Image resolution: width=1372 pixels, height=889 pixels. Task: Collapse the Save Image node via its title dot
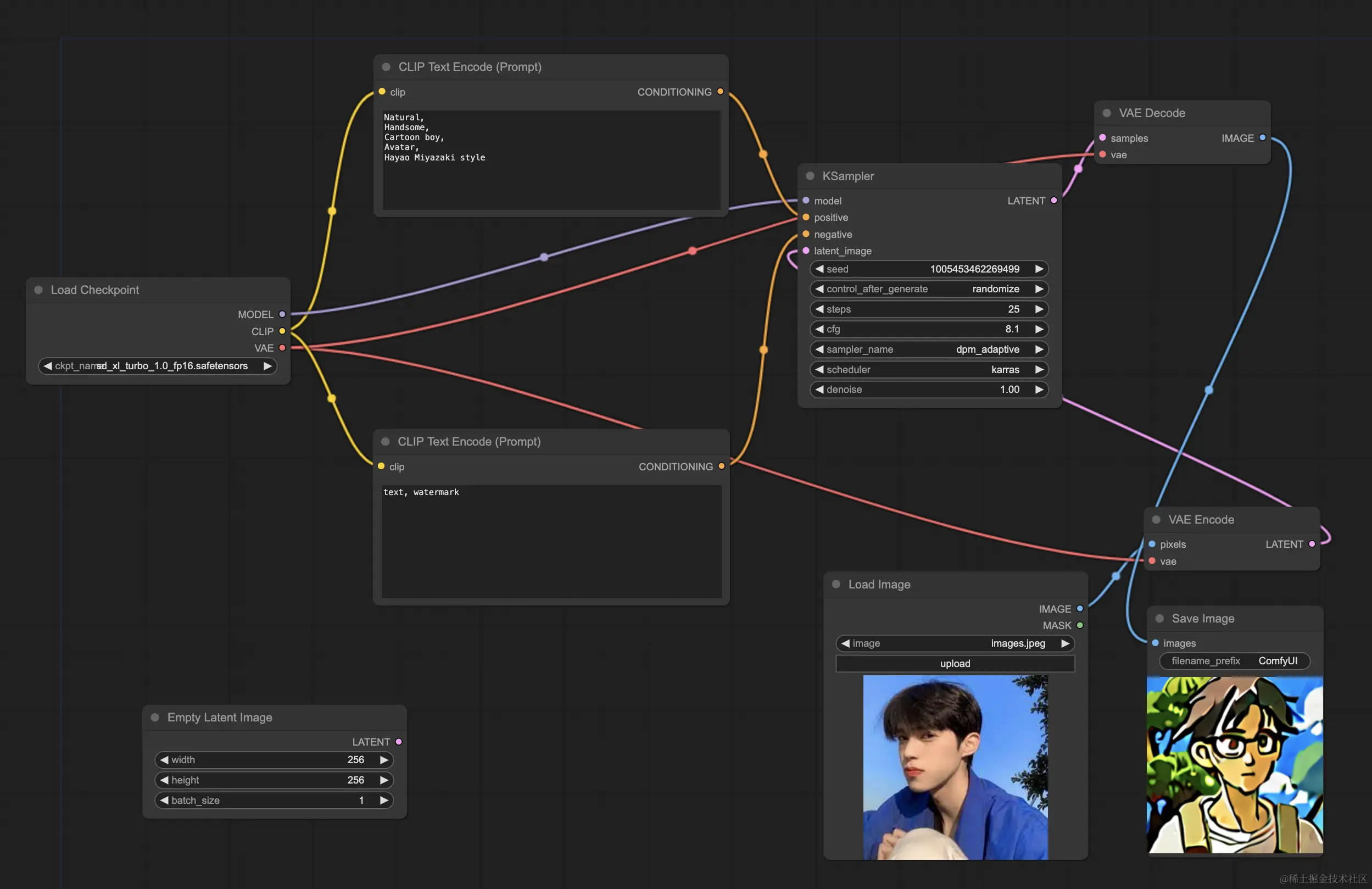click(1159, 618)
